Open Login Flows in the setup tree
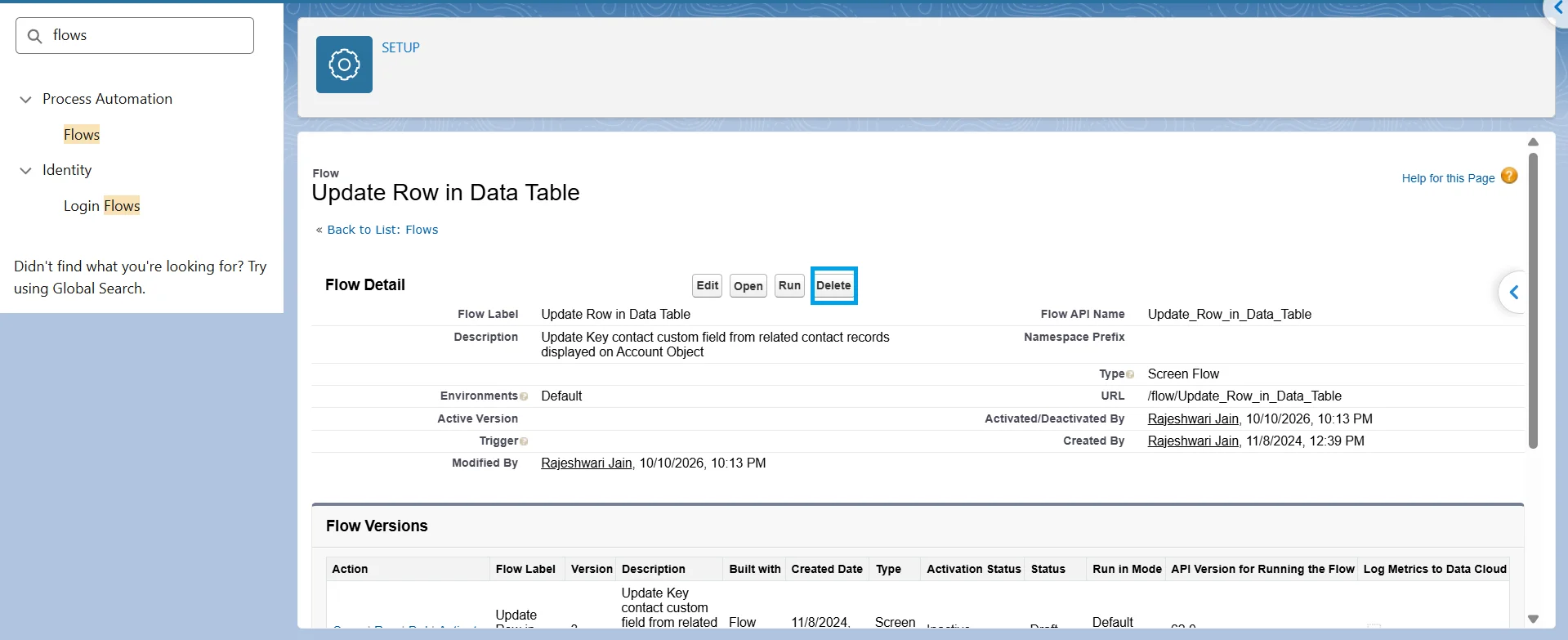 pyautogui.click(x=102, y=206)
